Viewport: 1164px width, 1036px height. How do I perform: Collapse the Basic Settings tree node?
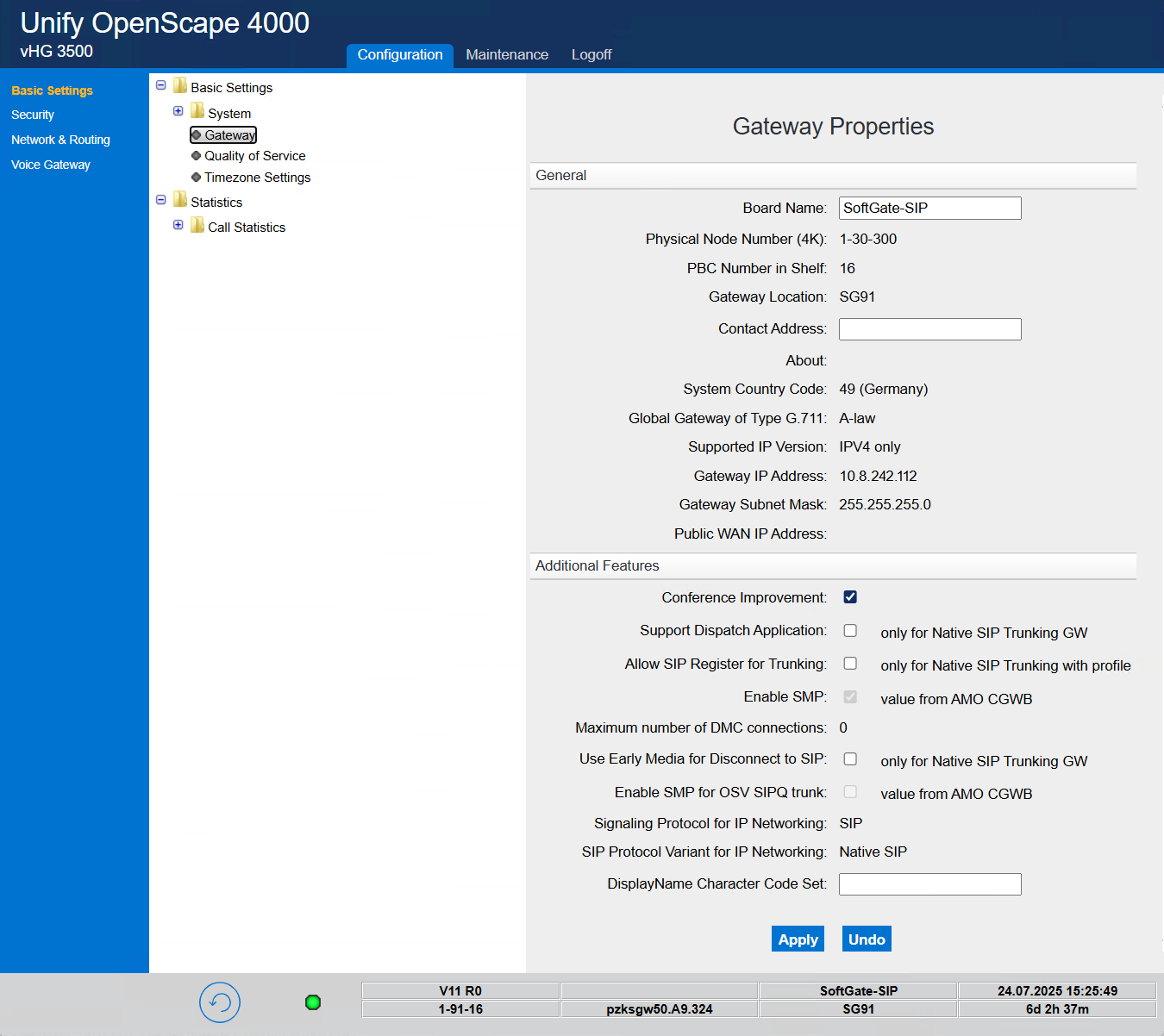(x=161, y=85)
